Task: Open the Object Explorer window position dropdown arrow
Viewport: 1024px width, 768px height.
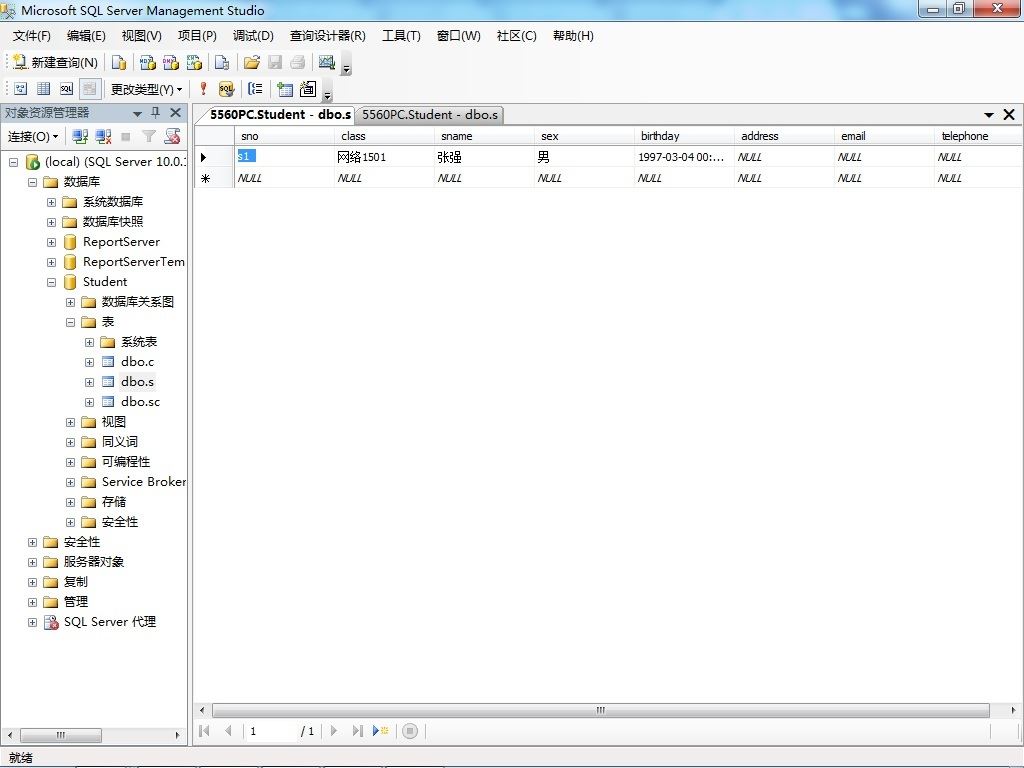Action: 137,114
